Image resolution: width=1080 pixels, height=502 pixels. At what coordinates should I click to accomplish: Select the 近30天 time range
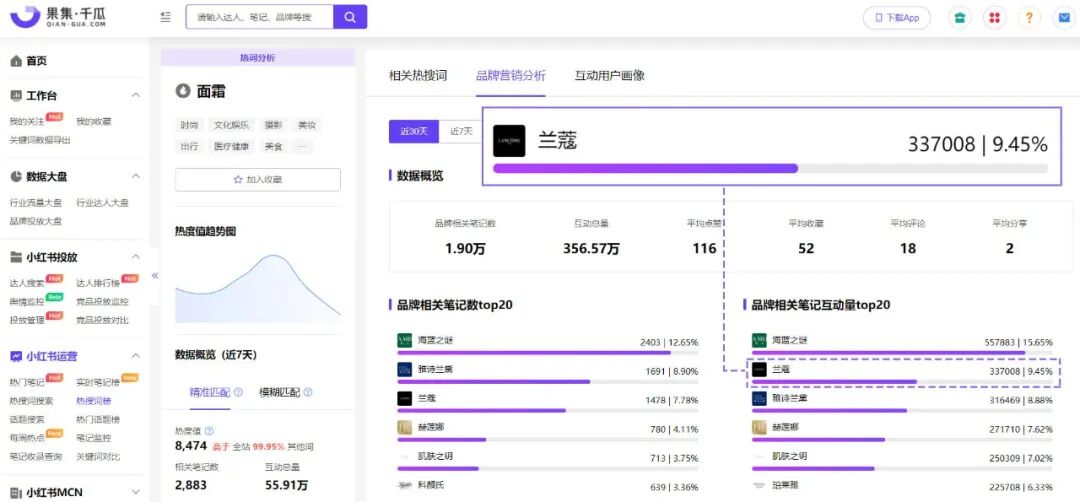pos(414,131)
